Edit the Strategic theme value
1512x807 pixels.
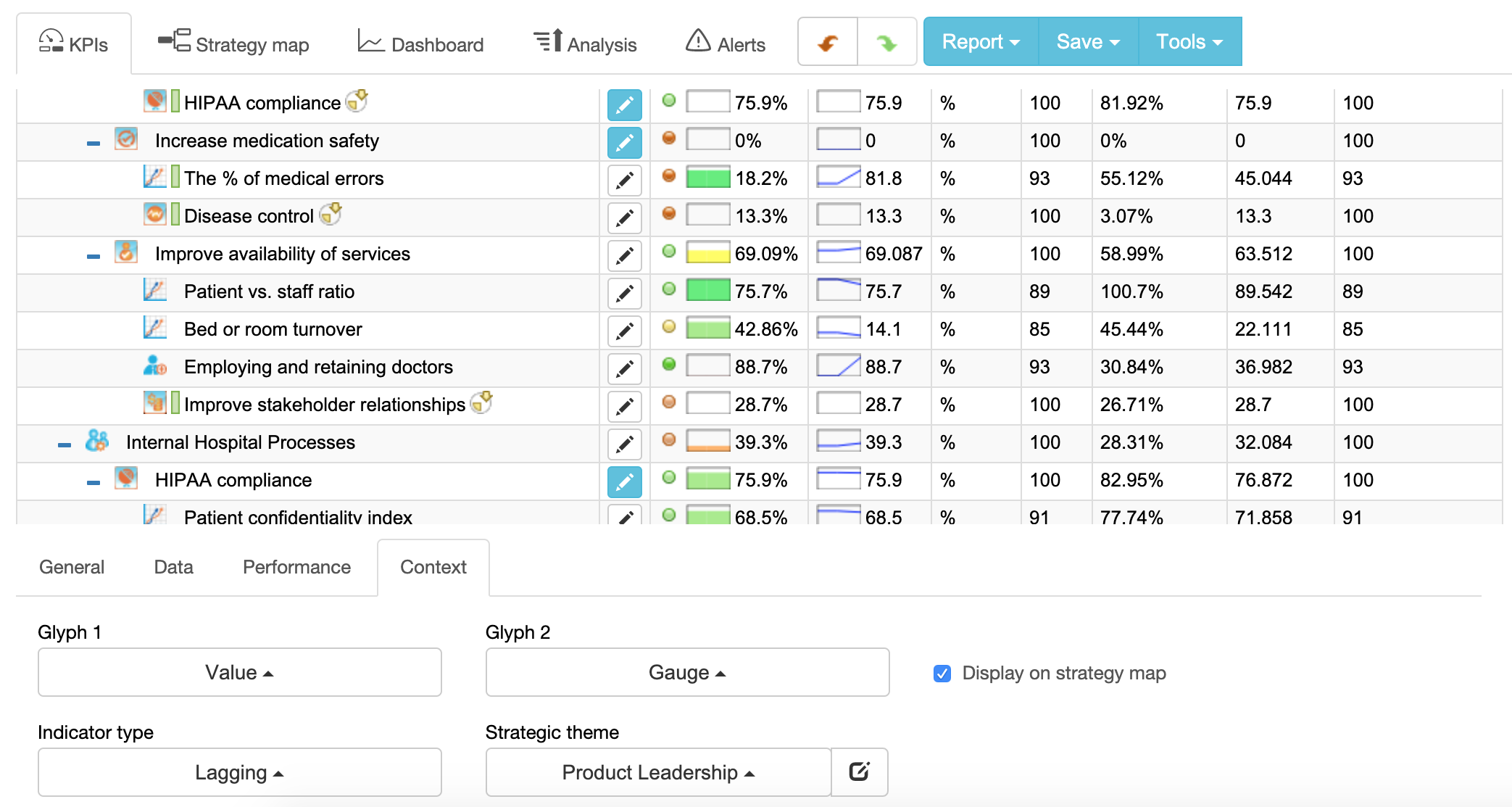click(x=860, y=772)
